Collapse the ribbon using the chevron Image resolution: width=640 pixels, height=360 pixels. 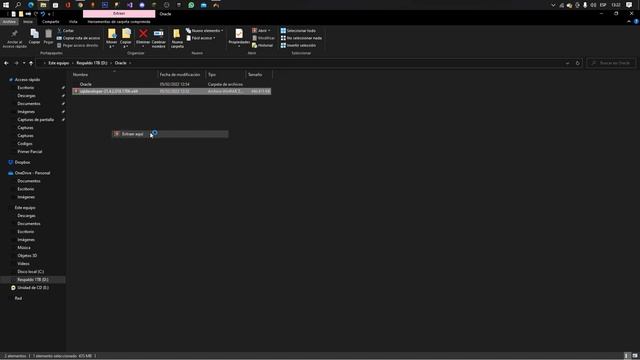(x=629, y=22)
